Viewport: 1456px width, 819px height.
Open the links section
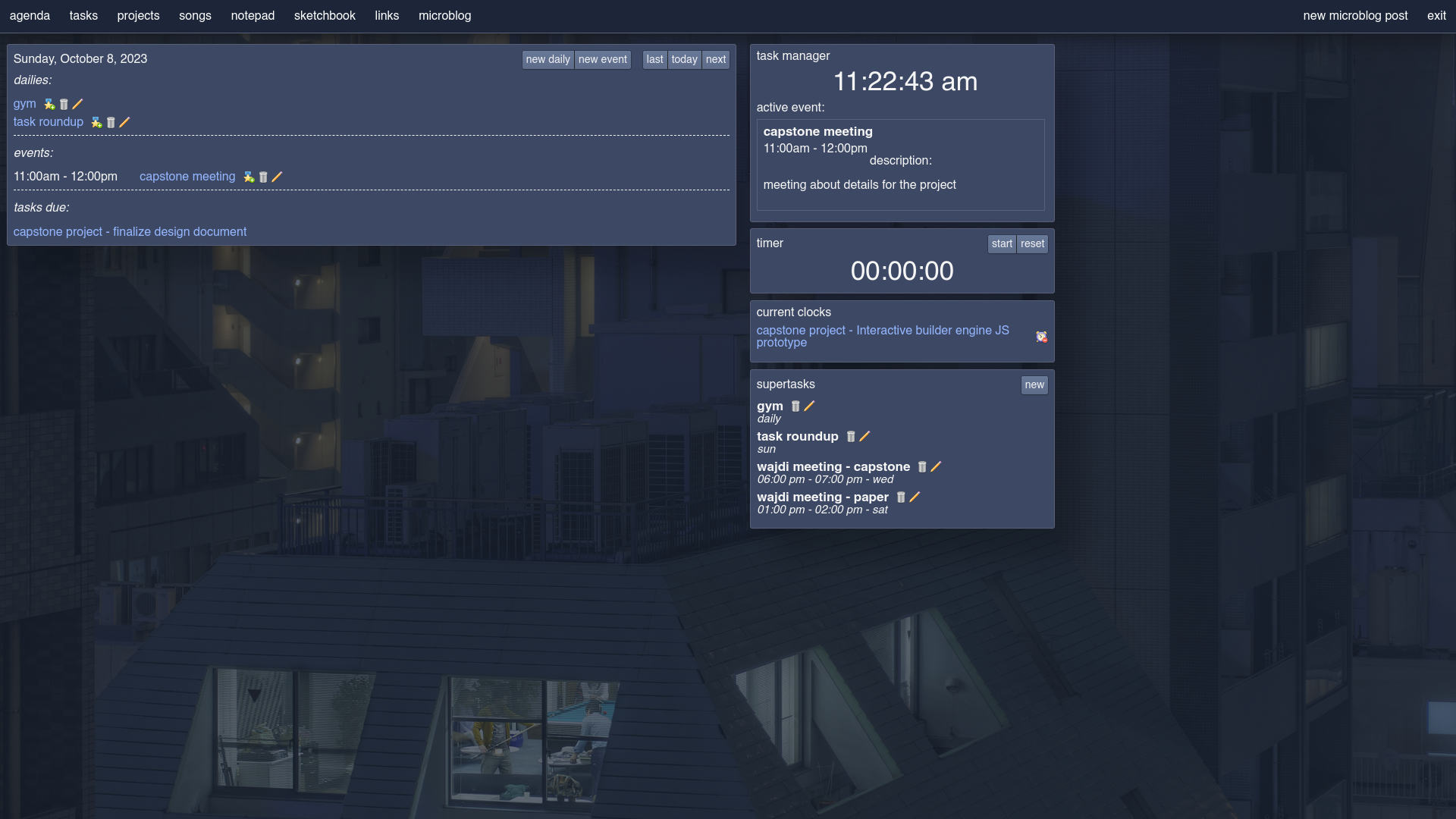(x=387, y=16)
